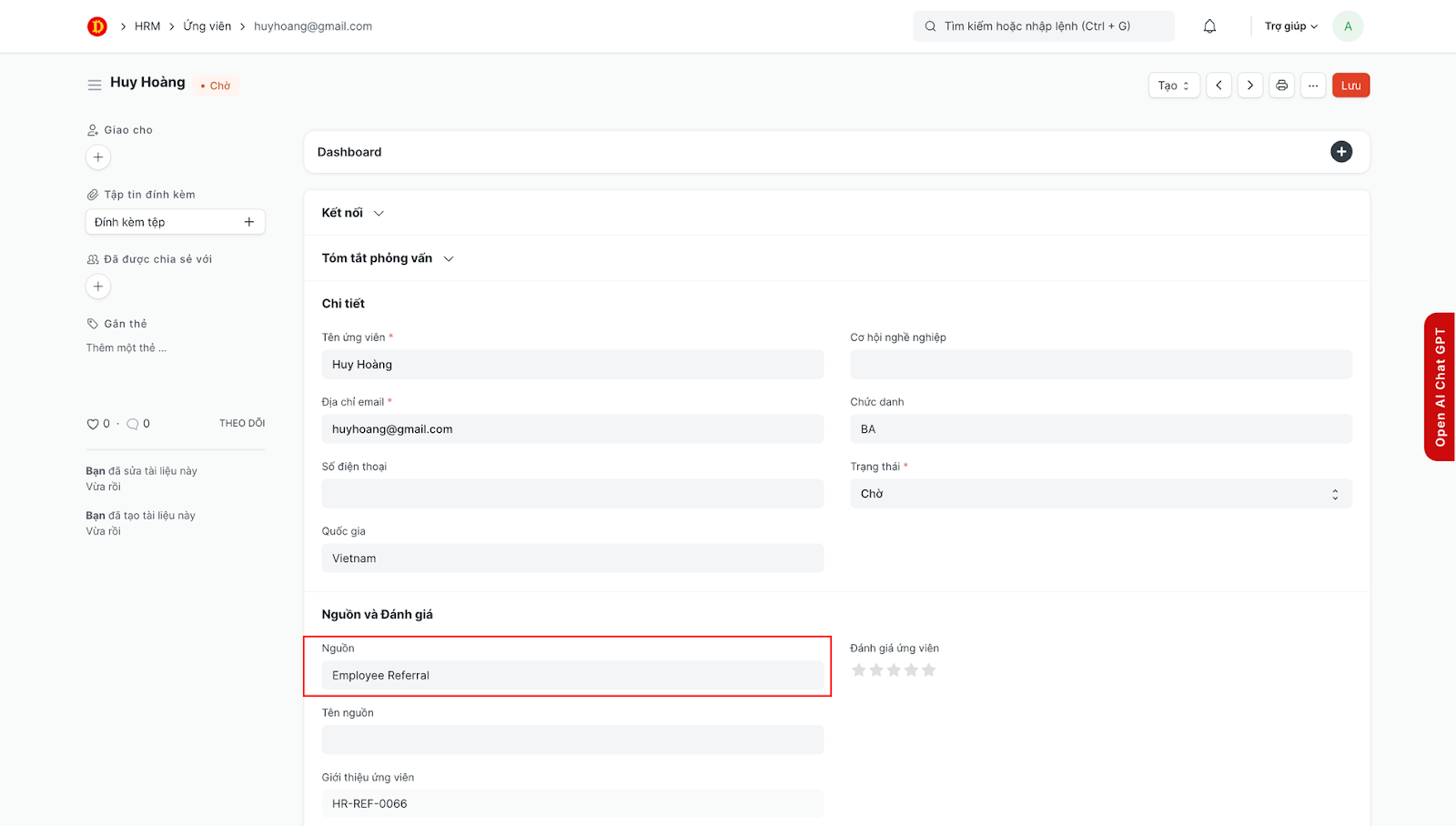Click the red app logo icon
This screenshot has height=826, width=1456.
click(97, 26)
